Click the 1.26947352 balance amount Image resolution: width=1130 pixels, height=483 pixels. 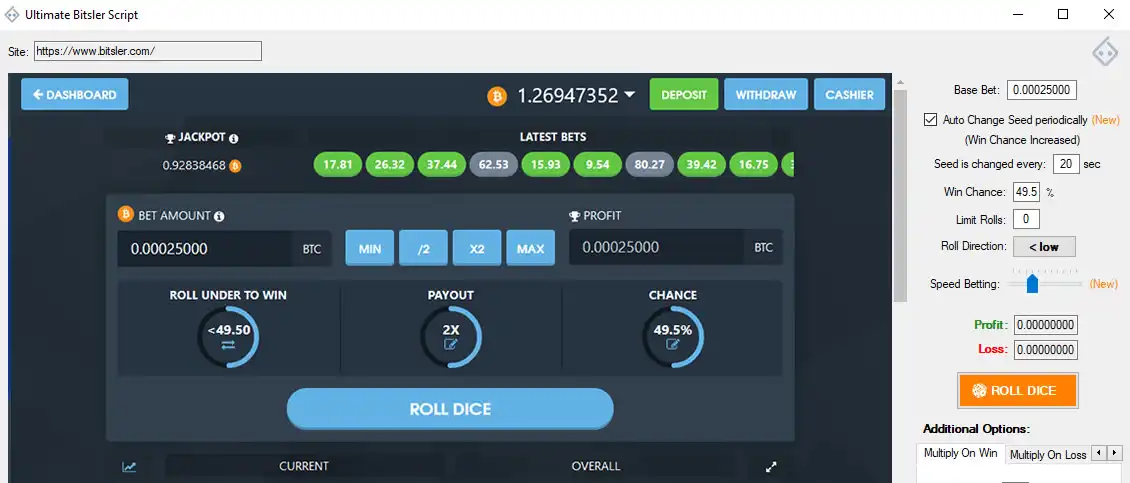568,95
